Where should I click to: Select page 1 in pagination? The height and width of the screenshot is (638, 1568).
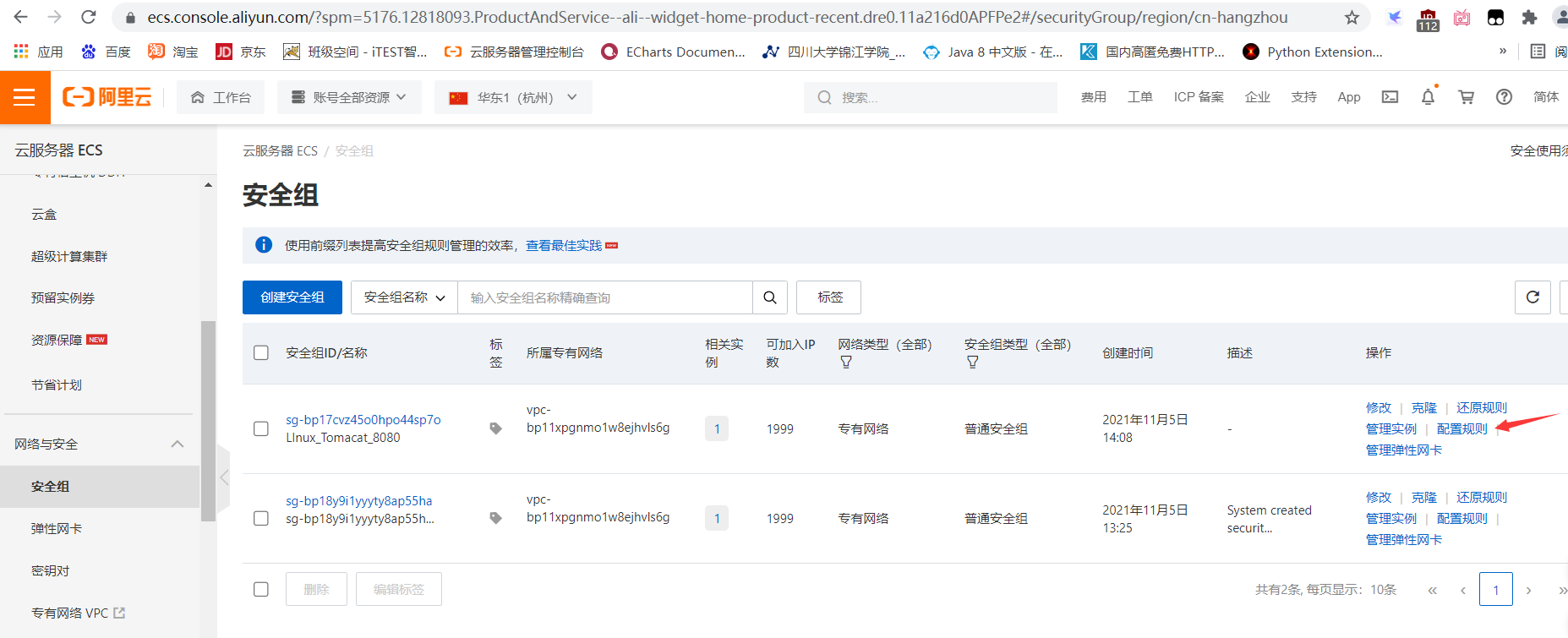point(1495,589)
